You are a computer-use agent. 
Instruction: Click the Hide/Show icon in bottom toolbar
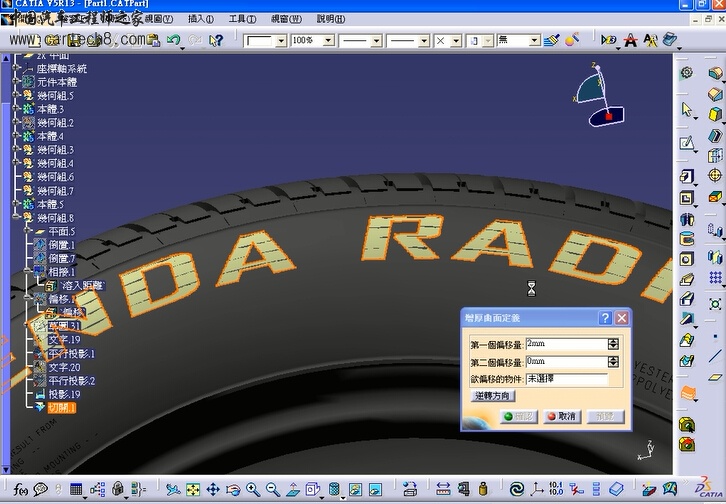tap(355, 489)
